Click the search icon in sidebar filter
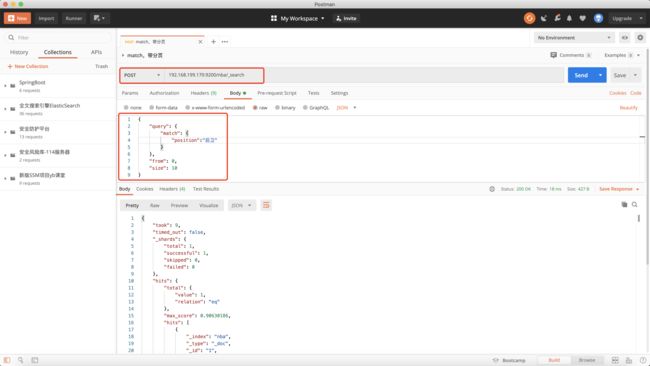Screen dimensions: 650x366 pyautogui.click(x=11, y=38)
